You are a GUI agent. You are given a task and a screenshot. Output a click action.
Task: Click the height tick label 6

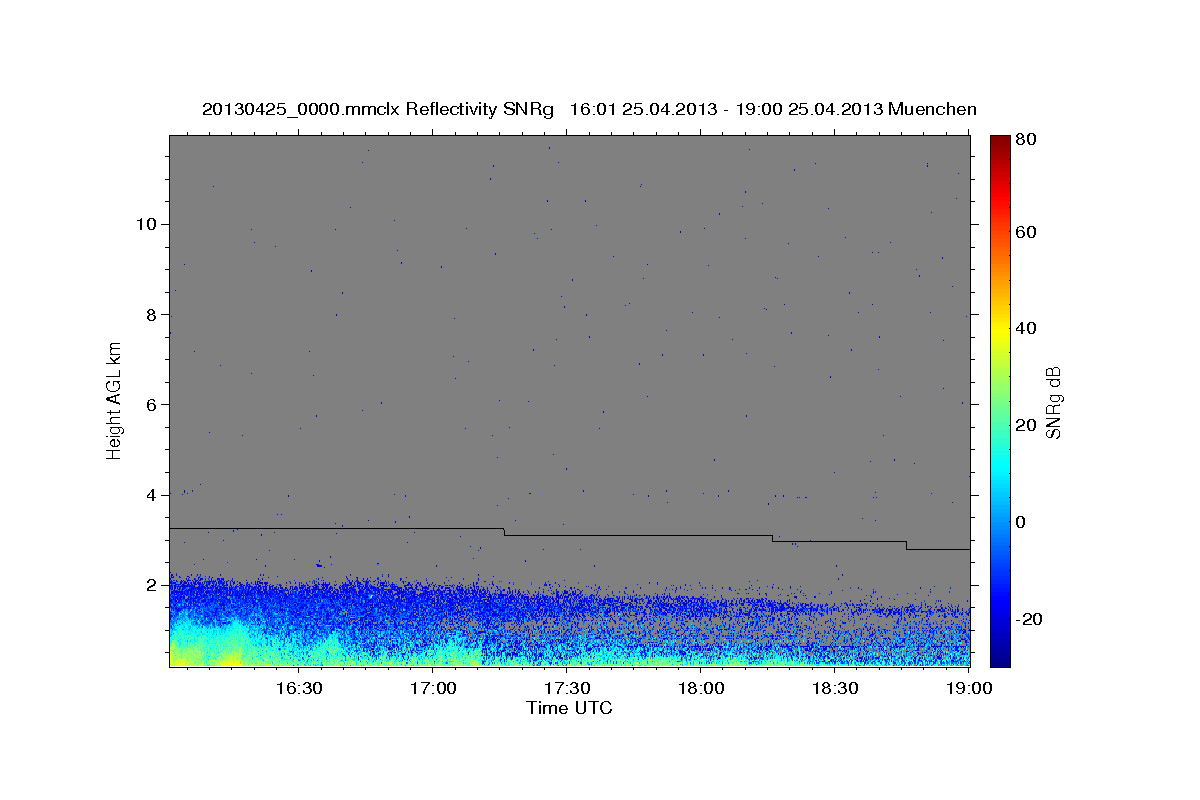point(153,404)
